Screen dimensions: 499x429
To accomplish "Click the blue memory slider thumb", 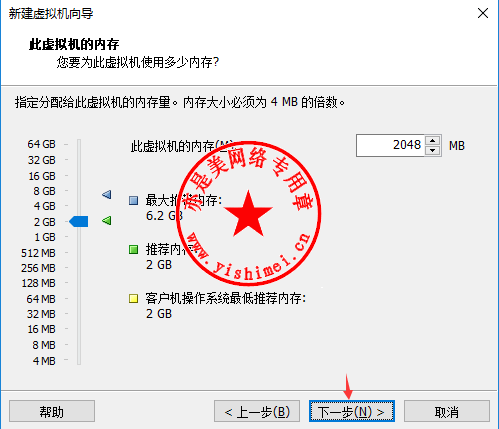I will (x=79, y=222).
